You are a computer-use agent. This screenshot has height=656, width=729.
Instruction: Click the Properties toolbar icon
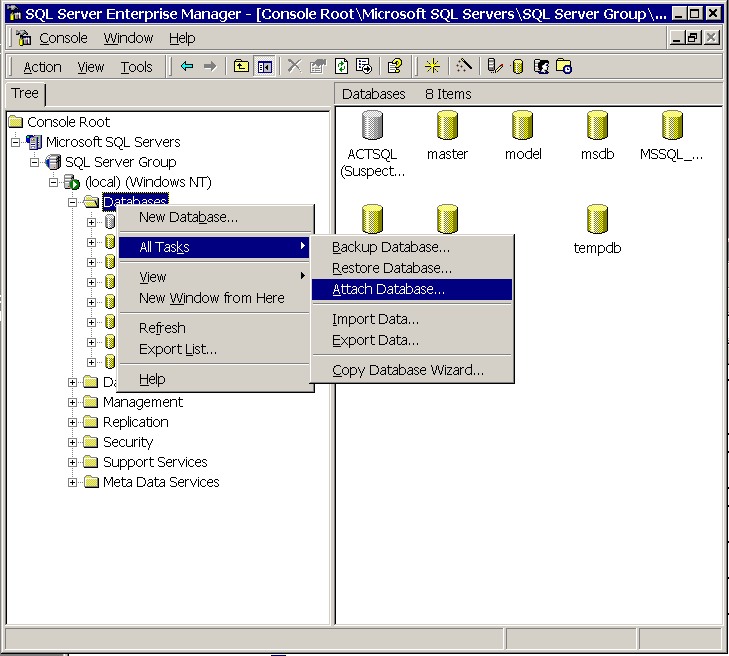(318, 66)
